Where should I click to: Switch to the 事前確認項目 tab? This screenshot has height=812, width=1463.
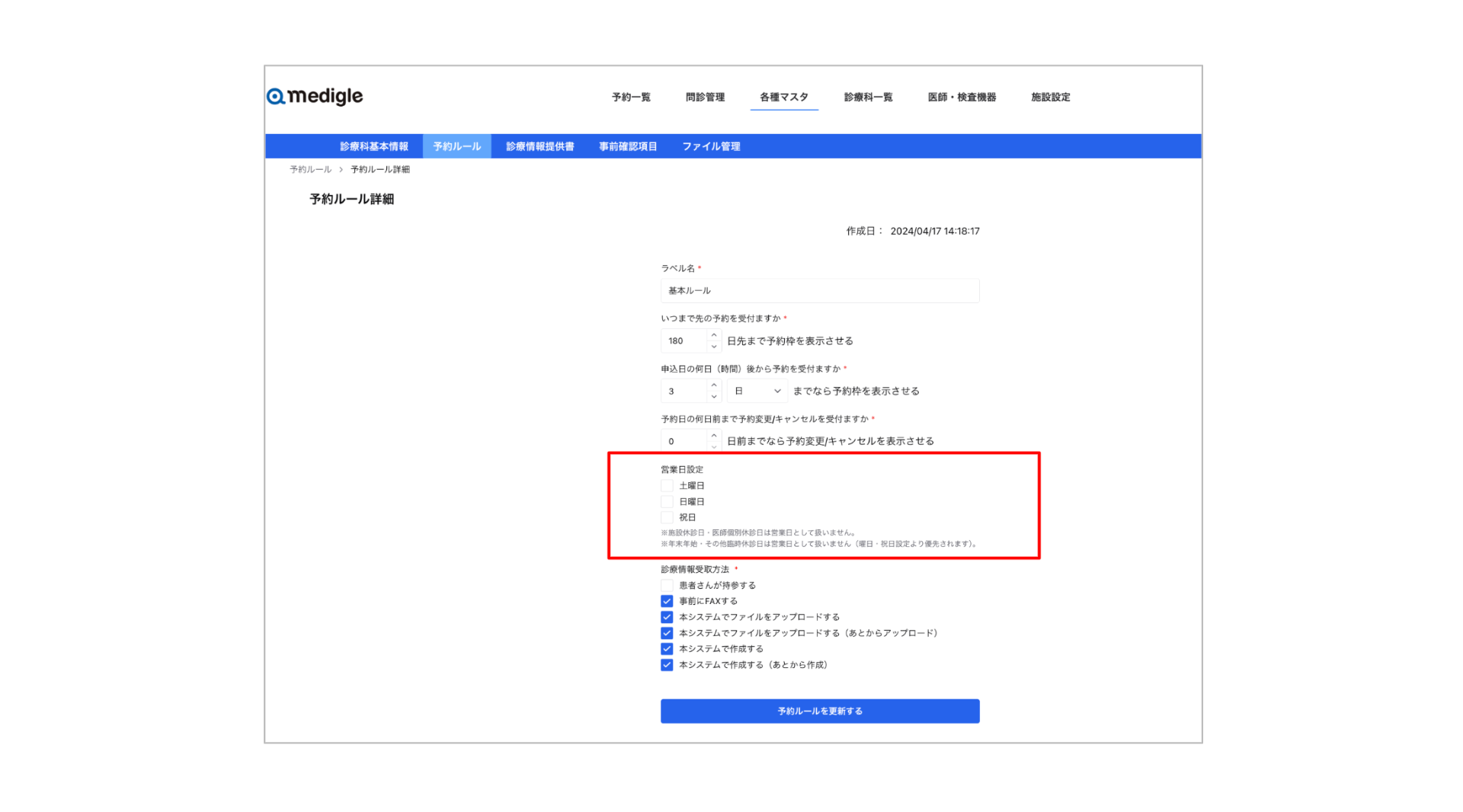point(628,146)
